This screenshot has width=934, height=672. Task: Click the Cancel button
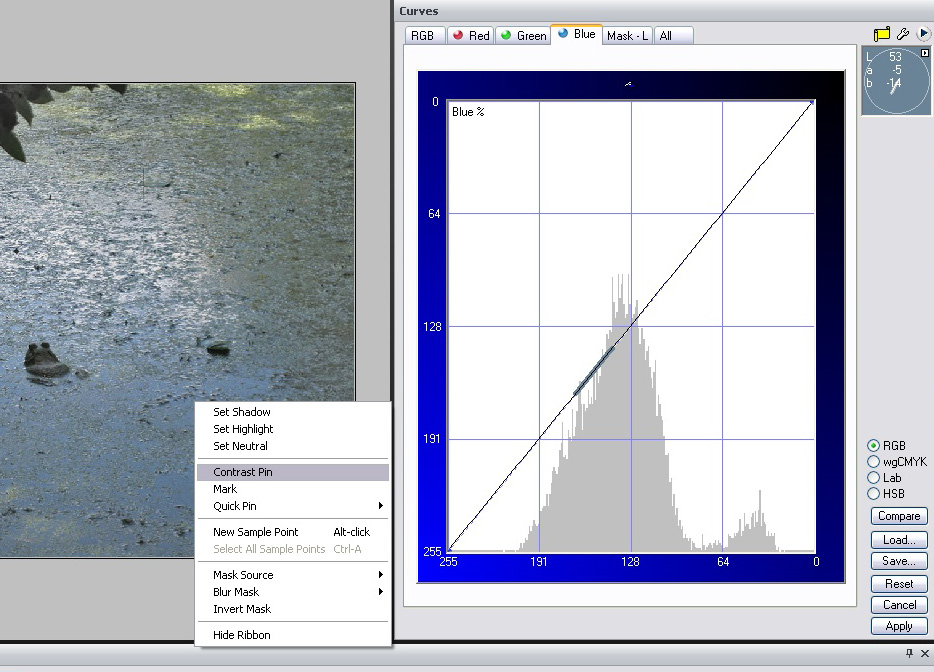[x=899, y=605]
